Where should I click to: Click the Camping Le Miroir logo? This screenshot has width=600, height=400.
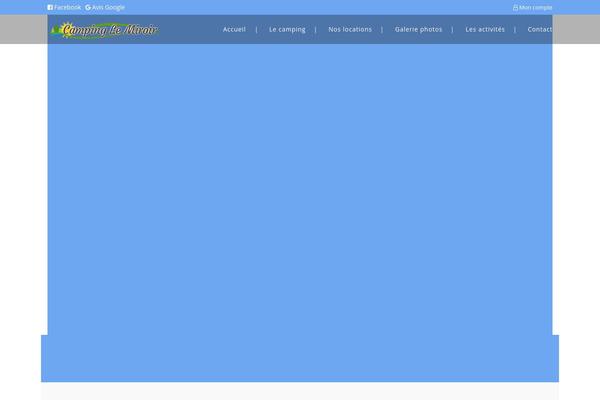(104, 30)
